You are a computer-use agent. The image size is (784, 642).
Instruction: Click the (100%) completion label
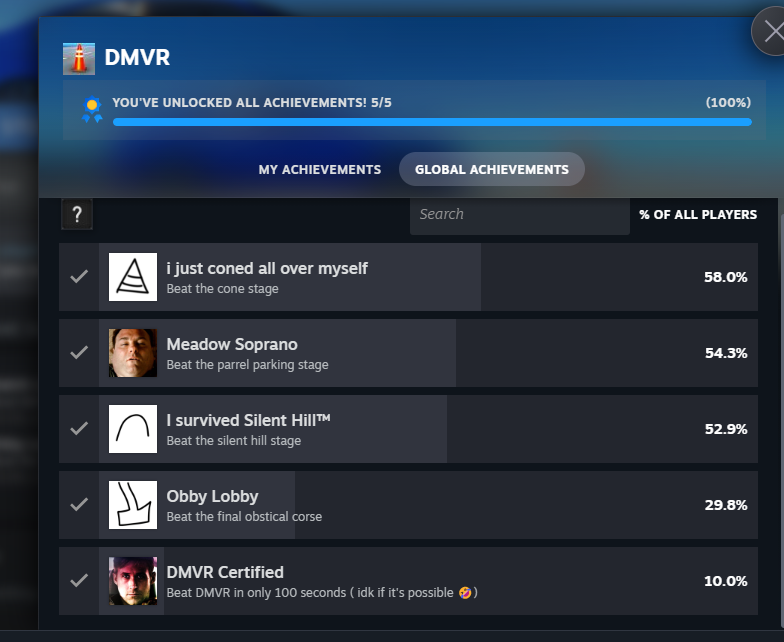pyautogui.click(x=728, y=102)
